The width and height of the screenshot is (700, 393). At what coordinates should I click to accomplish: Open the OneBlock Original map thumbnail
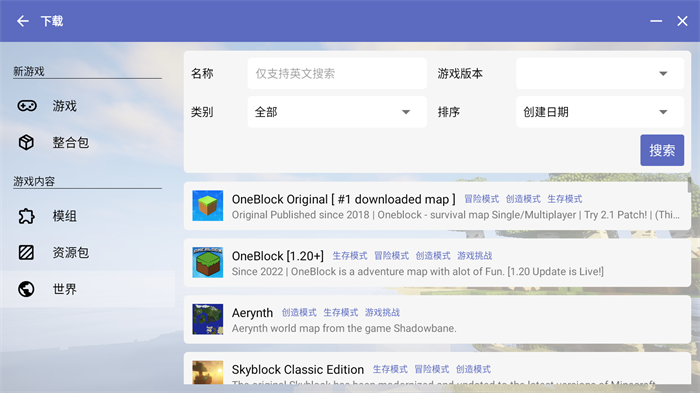click(x=208, y=206)
